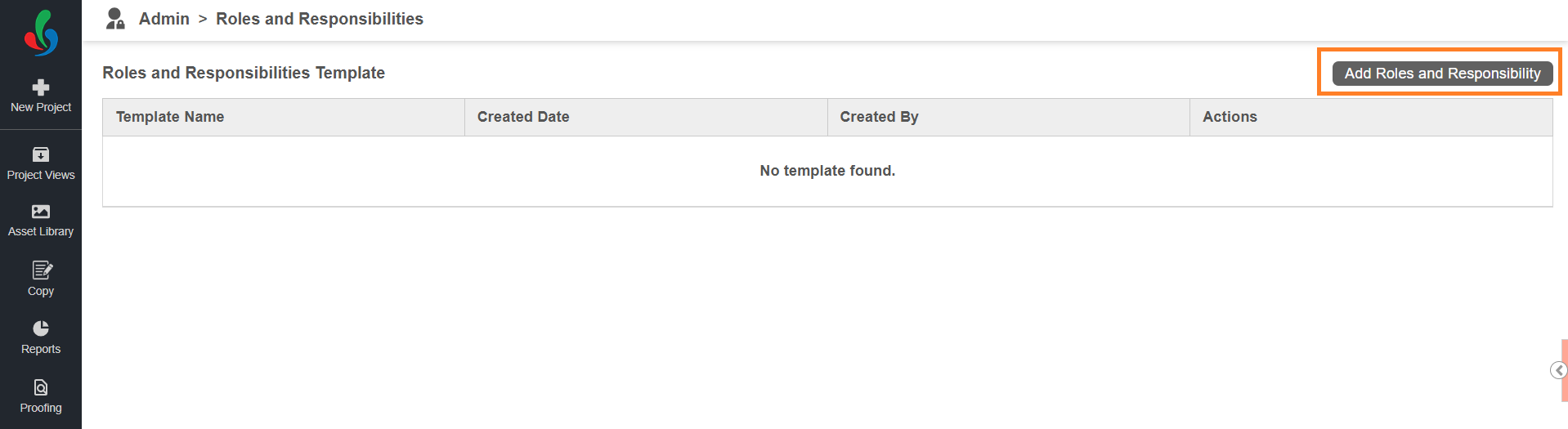Click the Roles and Responsibilities breadcrumb
The image size is (1568, 429).
319,19
